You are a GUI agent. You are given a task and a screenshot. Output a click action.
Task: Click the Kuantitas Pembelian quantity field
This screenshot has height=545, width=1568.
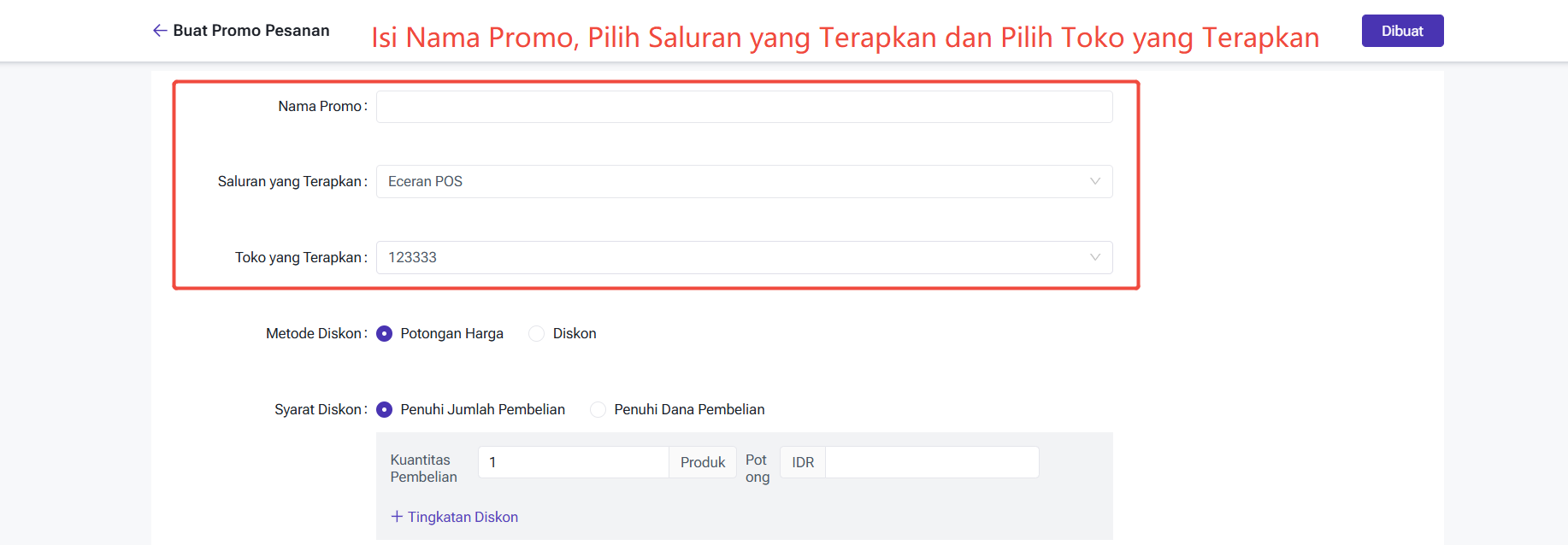(x=573, y=462)
